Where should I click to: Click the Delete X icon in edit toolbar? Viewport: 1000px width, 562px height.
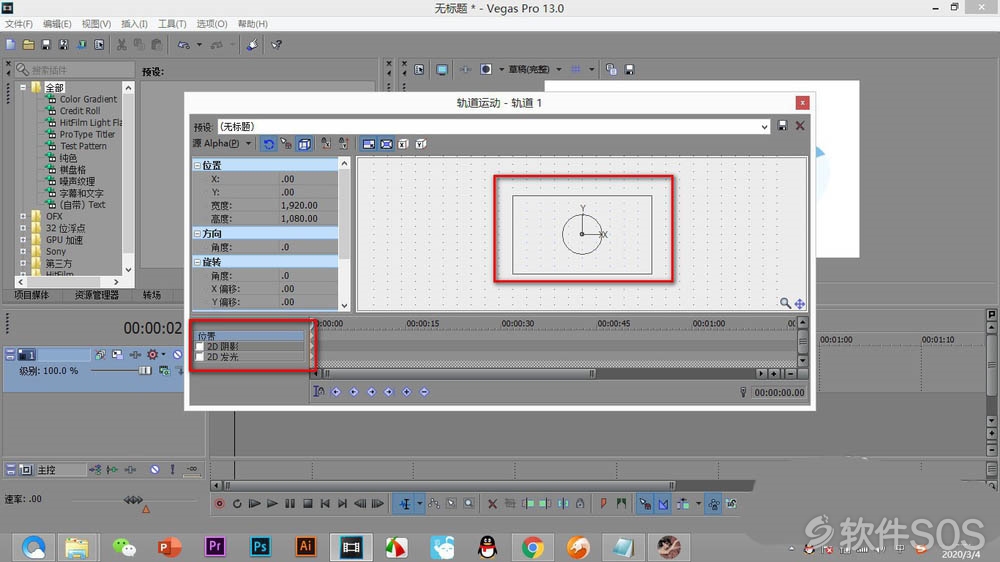(492, 504)
